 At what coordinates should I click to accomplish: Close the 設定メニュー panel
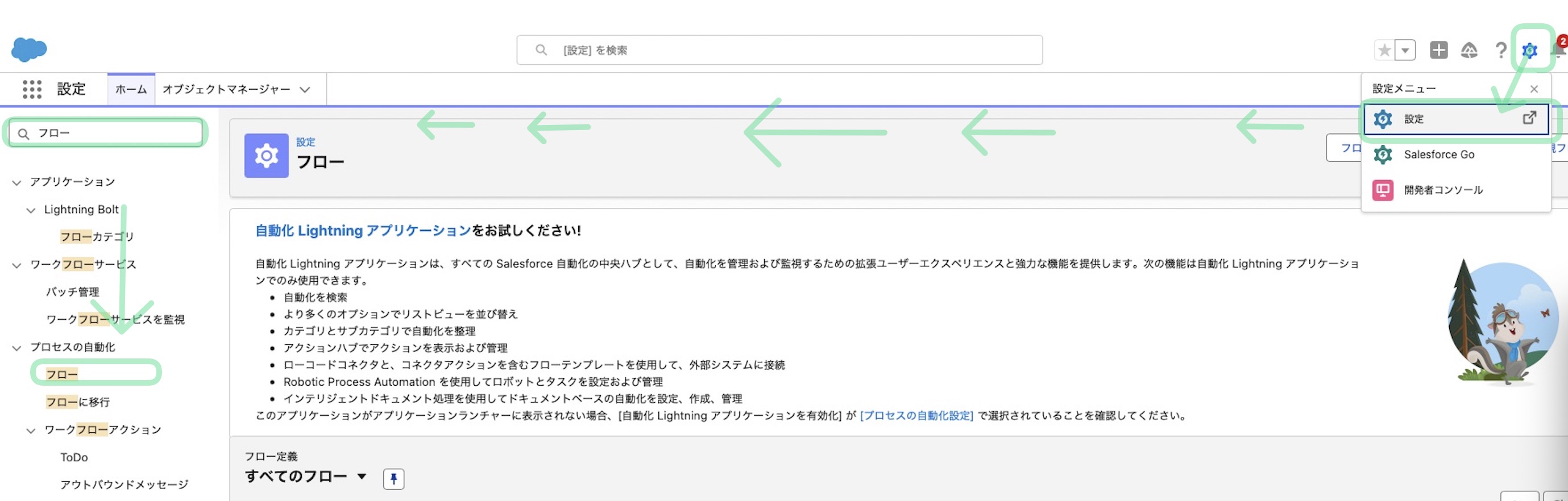(1534, 89)
